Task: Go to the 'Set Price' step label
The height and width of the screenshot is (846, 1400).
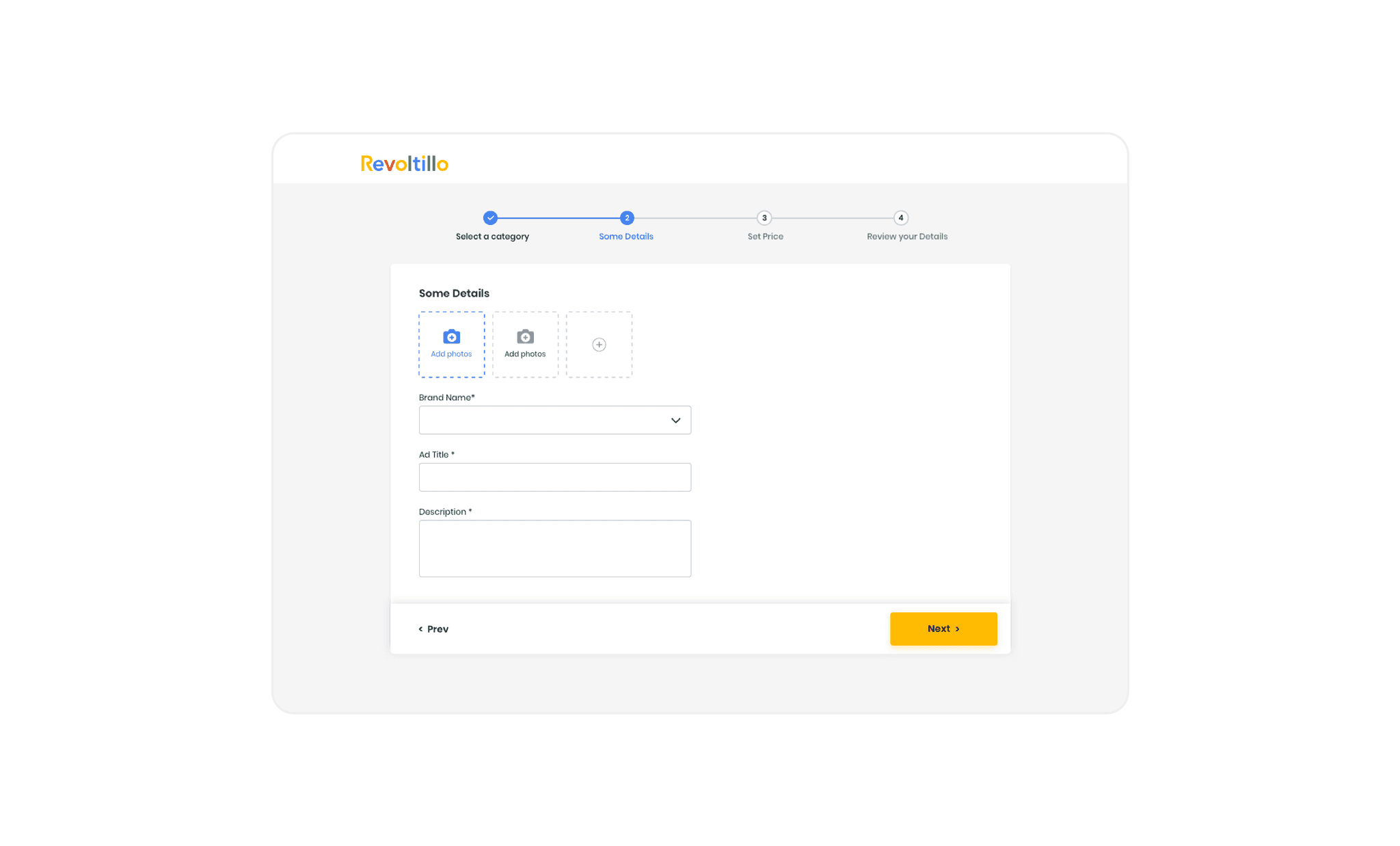Action: coord(765,237)
